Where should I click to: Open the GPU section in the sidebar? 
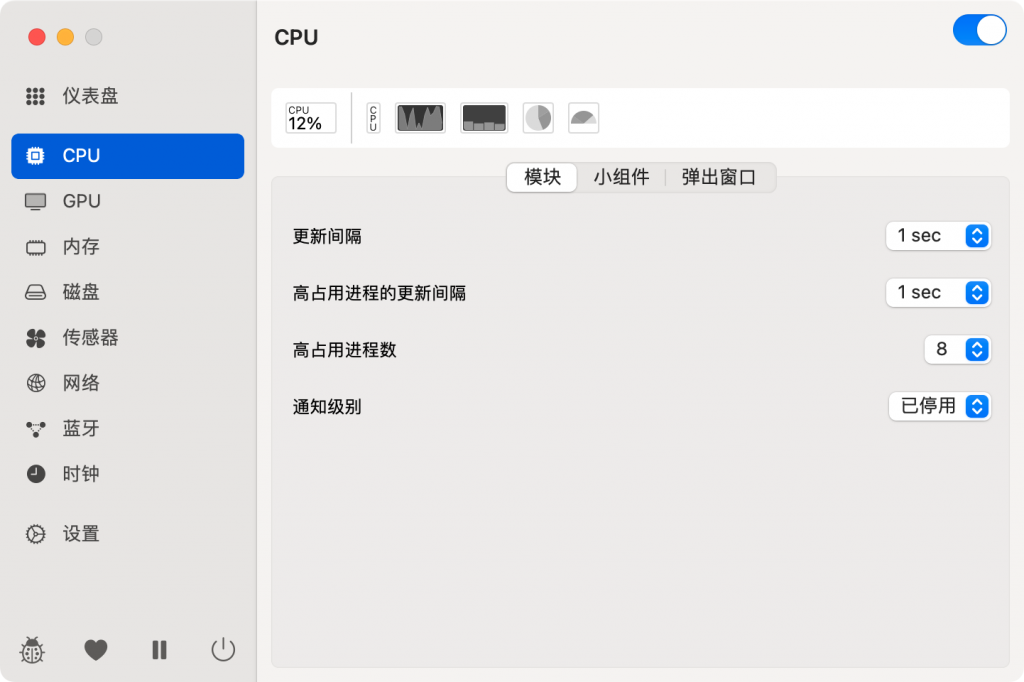point(80,201)
